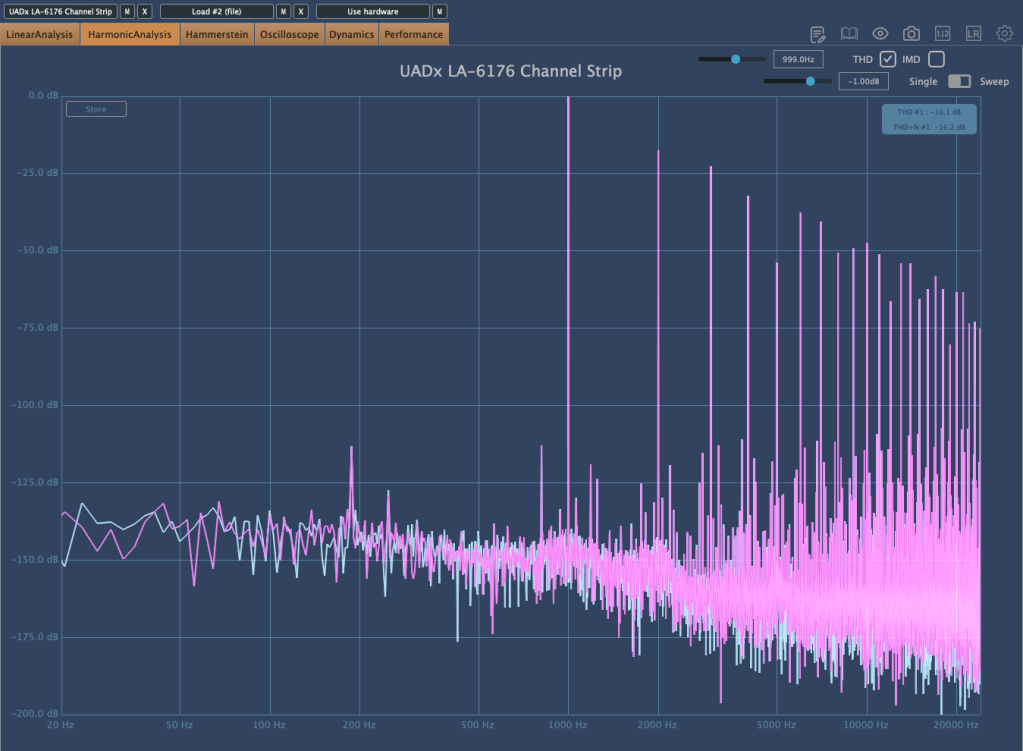Uncheck the THD checkbox
1023x751 pixels.
click(887, 59)
